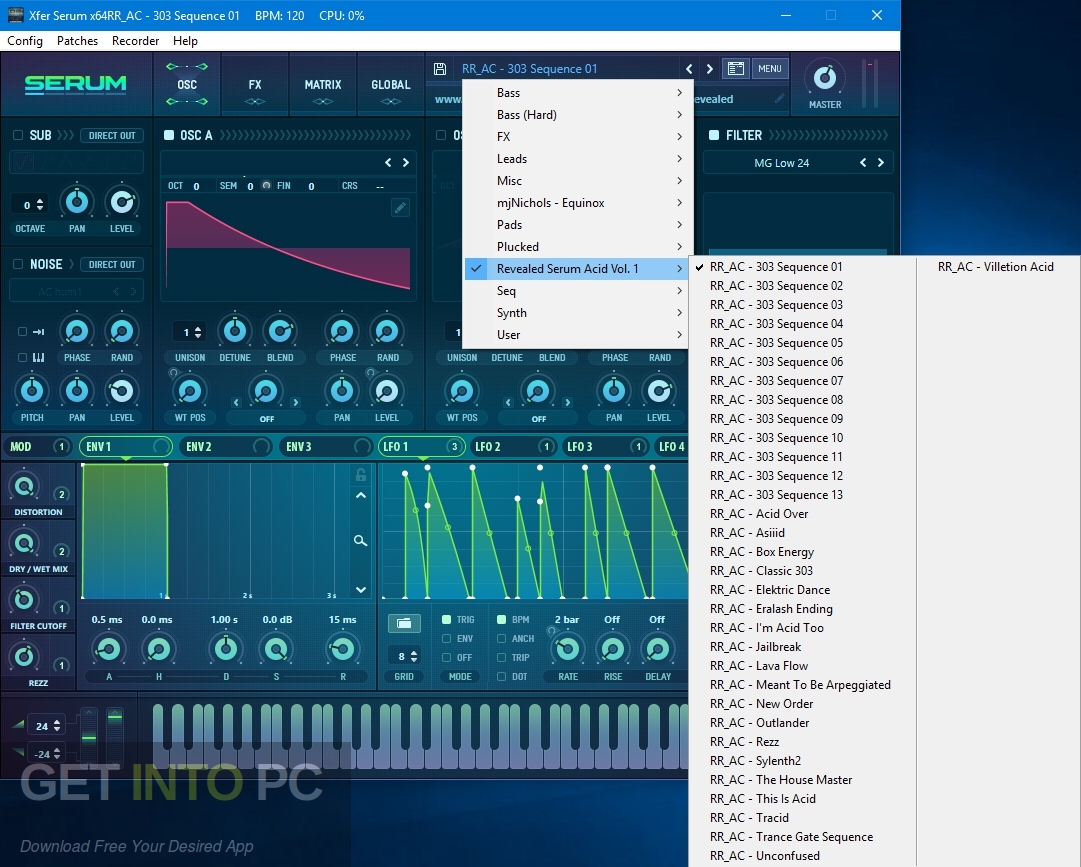Screen dimensions: 1081x867
Task: Expand the User preset submenu
Action: tap(576, 334)
